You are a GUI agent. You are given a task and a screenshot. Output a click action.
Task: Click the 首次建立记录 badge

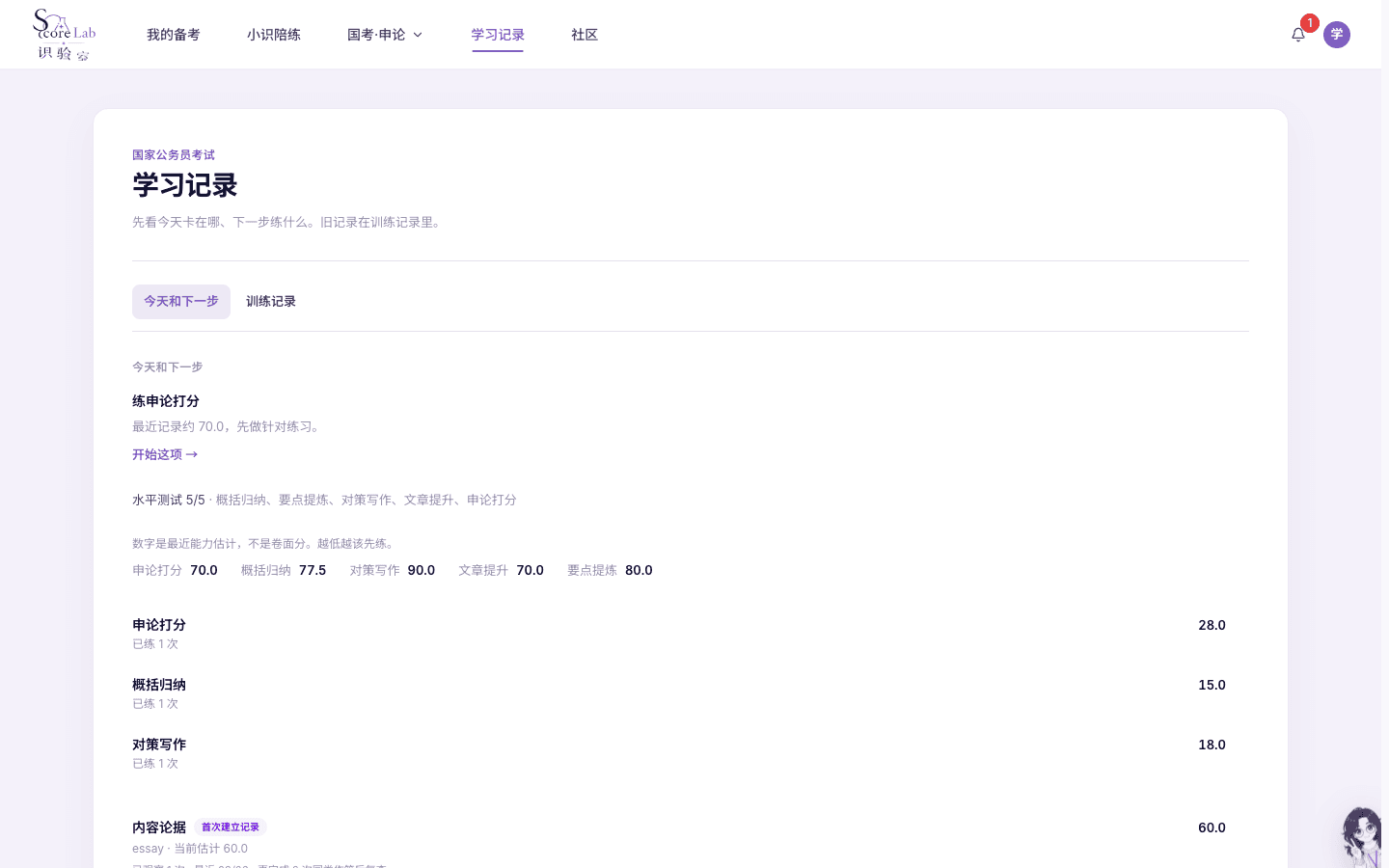coord(231,827)
